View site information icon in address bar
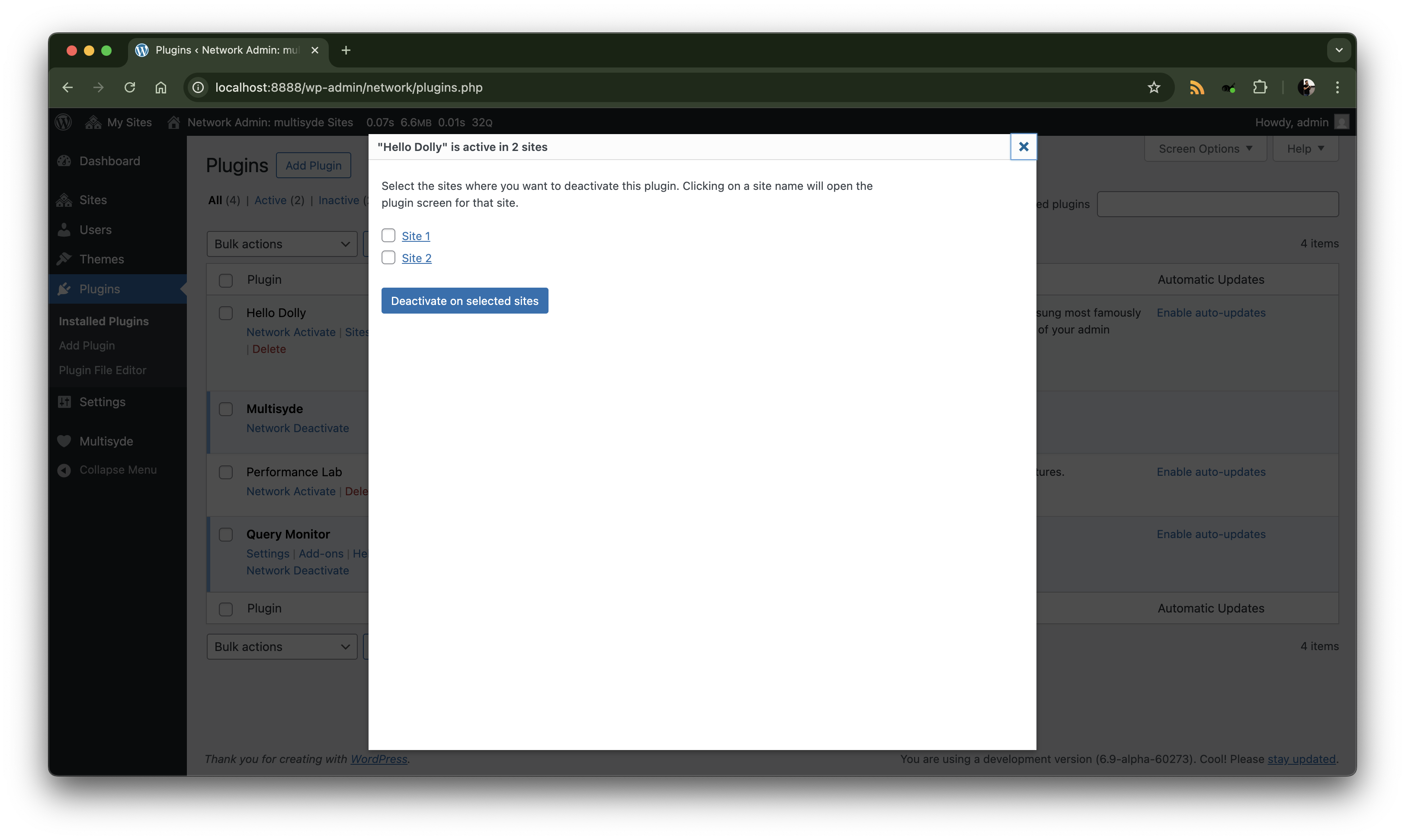1405x840 pixels. [198, 87]
